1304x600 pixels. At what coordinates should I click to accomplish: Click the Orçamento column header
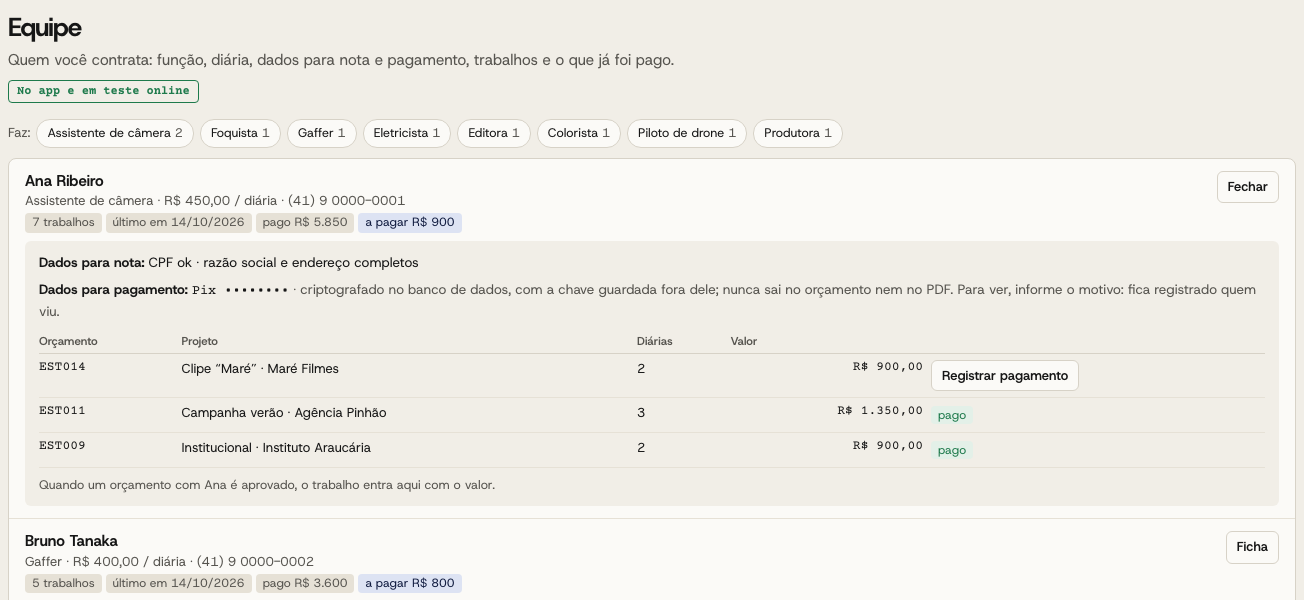click(68, 342)
